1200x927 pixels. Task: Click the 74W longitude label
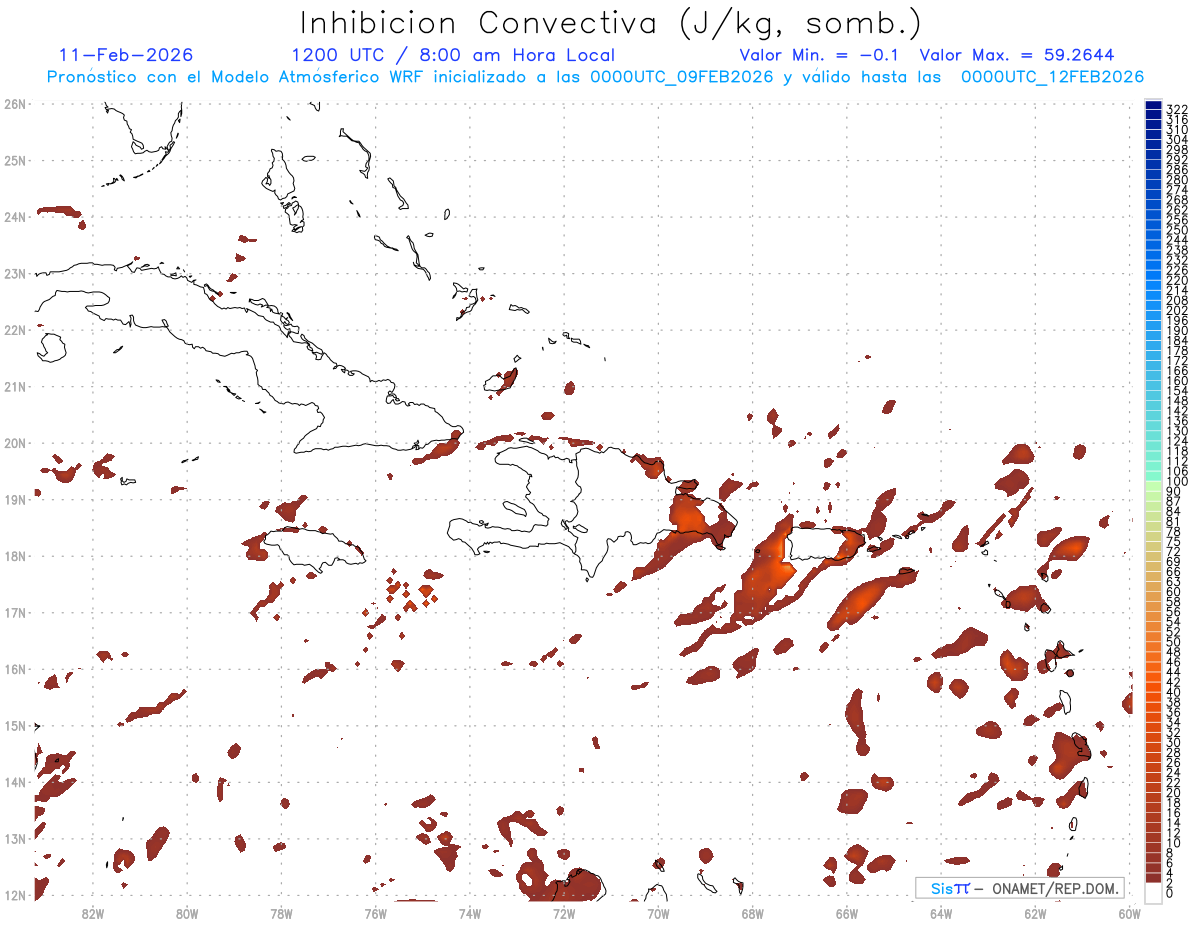[470, 913]
